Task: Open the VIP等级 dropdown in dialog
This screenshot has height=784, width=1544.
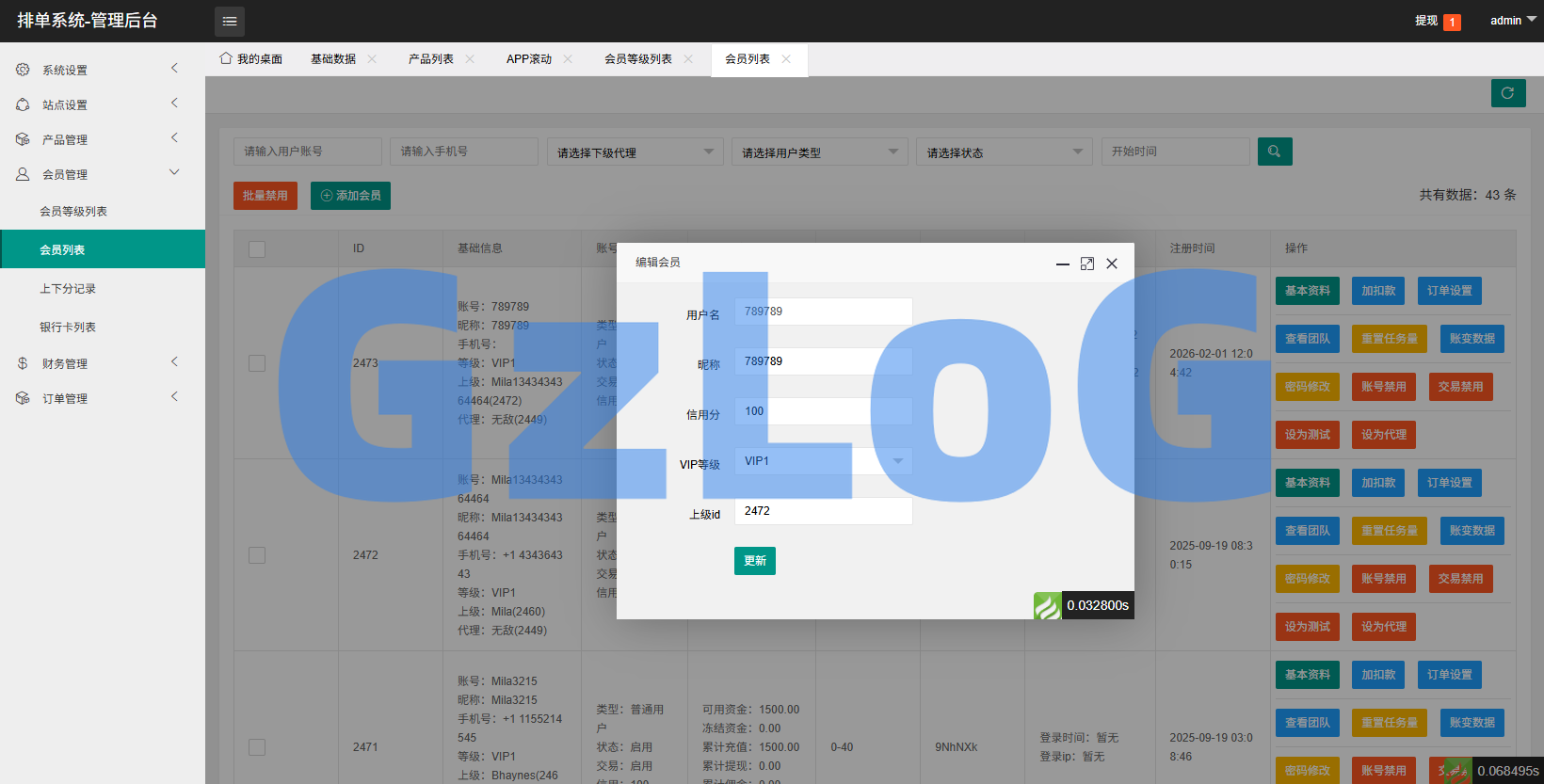Action: tap(823, 461)
